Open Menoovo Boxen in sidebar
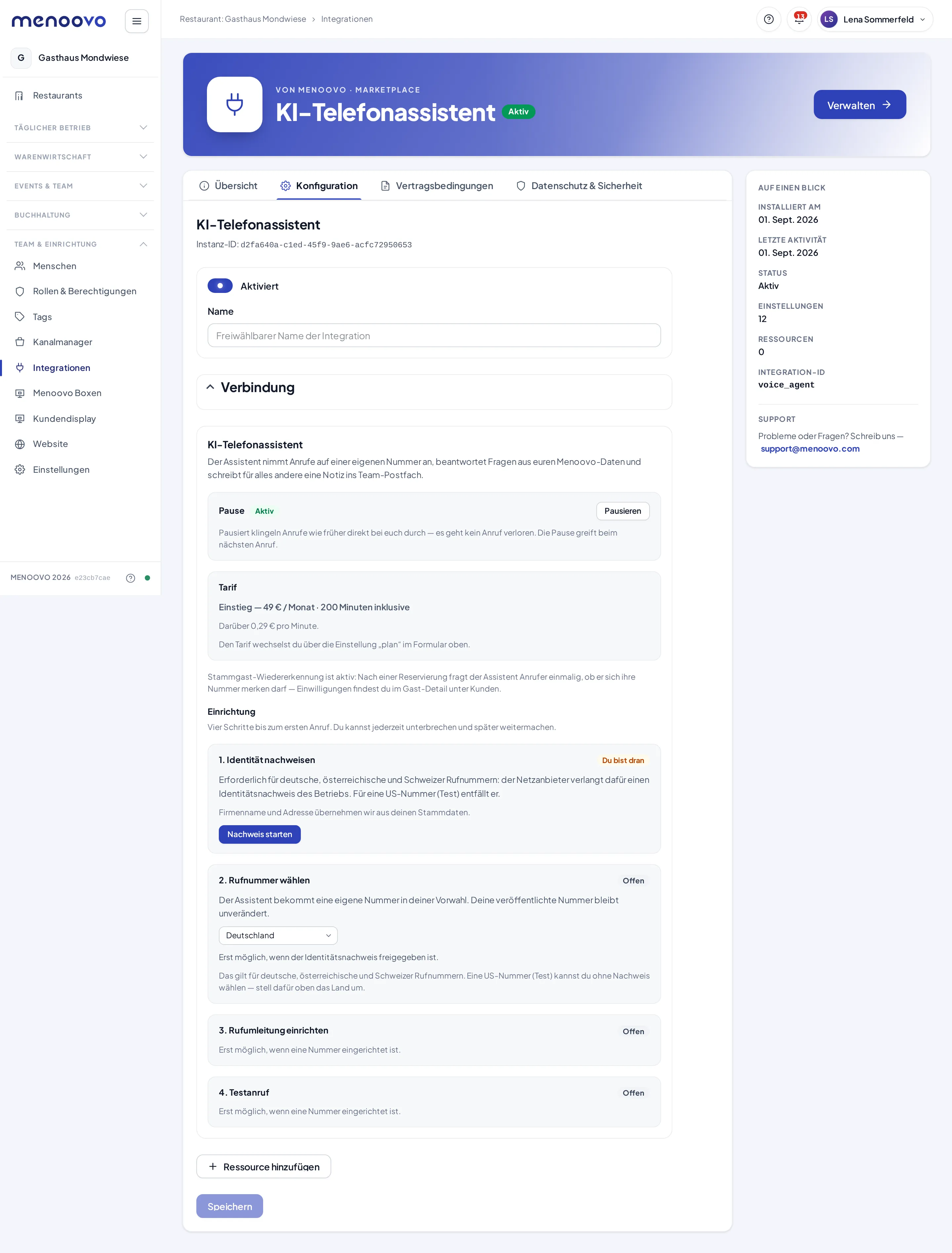This screenshot has height=1253, width=952. (80, 393)
